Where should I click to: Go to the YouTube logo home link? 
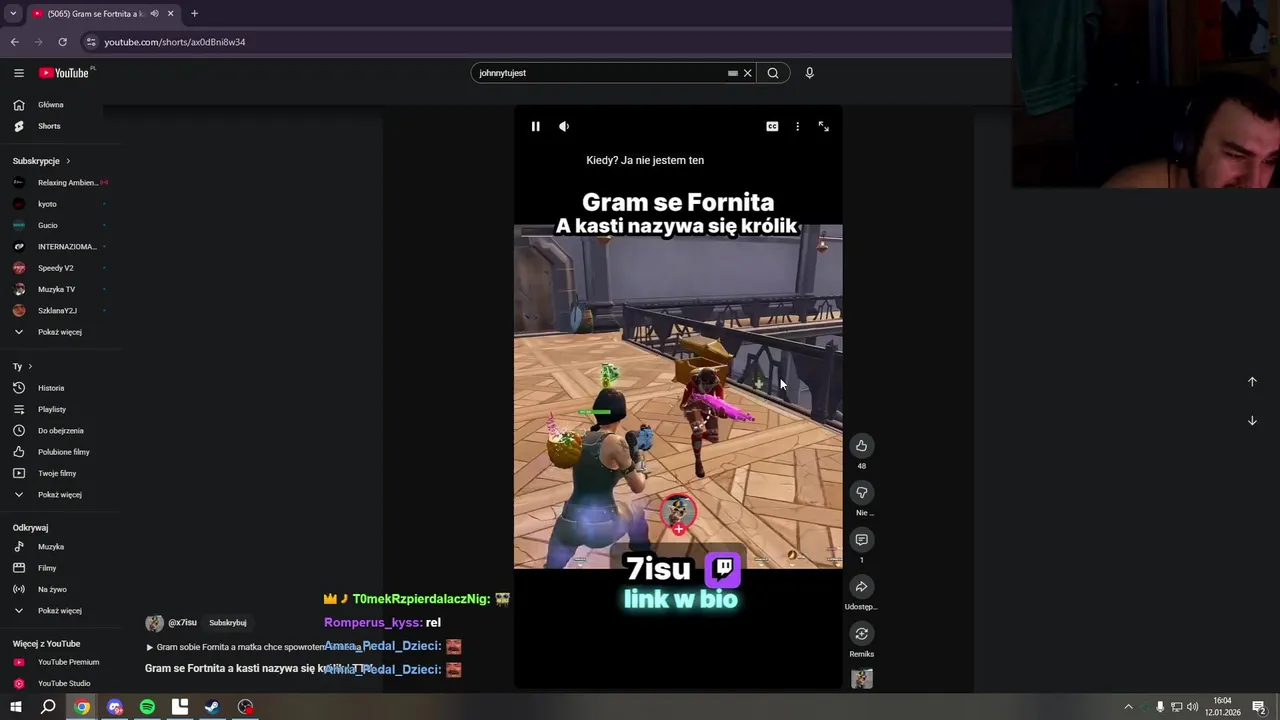tap(66, 73)
